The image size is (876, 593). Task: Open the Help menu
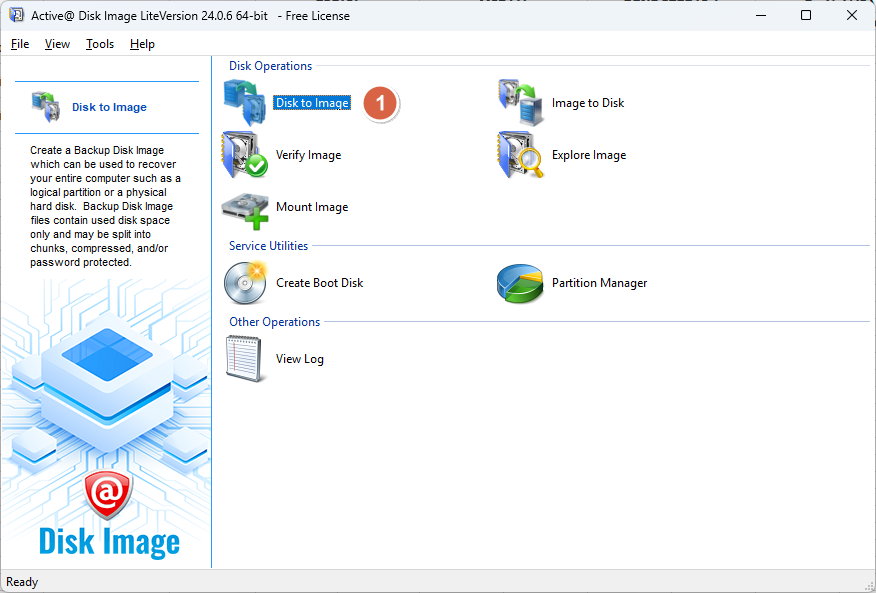[142, 44]
